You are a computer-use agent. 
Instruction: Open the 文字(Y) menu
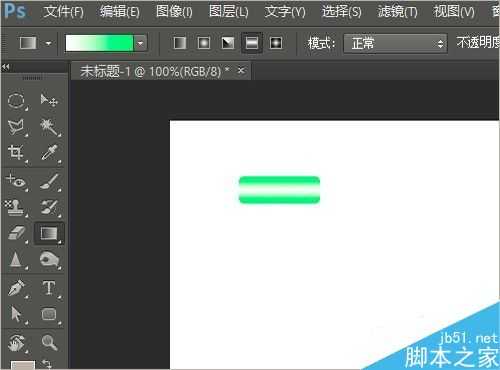click(x=285, y=12)
